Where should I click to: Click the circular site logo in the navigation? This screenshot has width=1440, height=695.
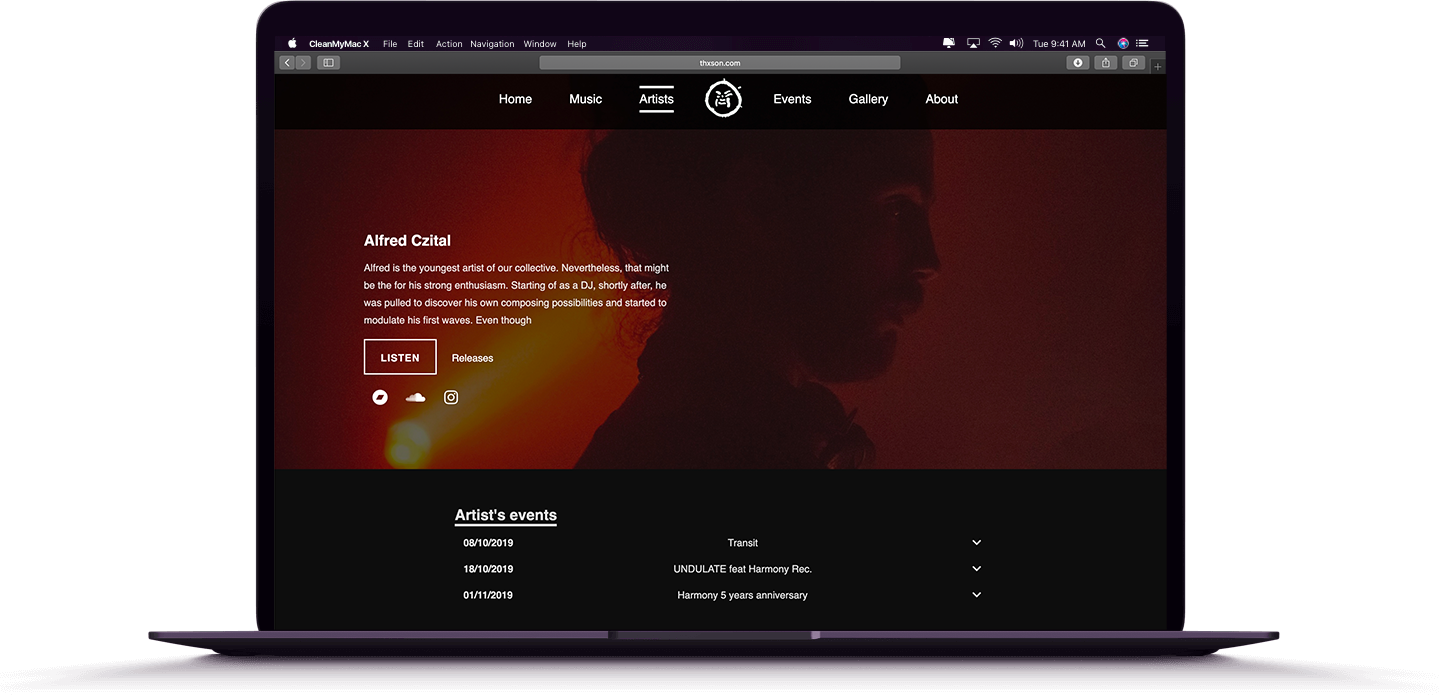coord(724,98)
